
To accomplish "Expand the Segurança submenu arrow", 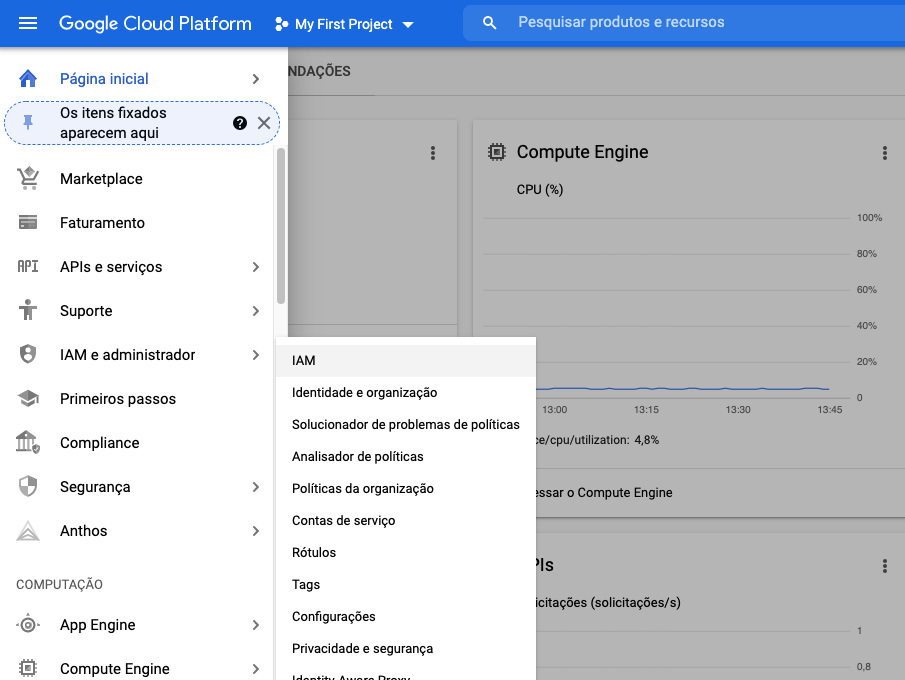I will click(256, 487).
